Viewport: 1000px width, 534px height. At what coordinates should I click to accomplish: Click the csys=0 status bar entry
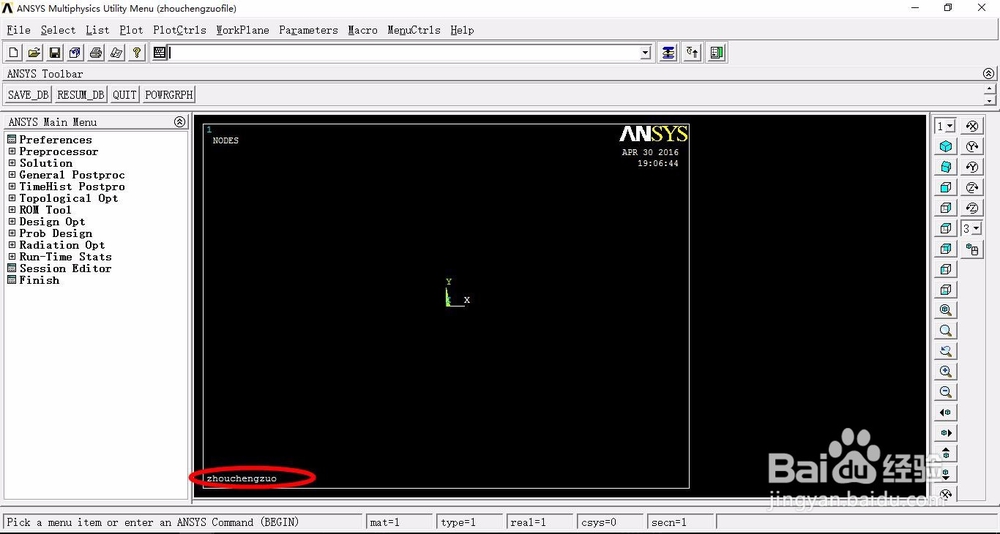(x=610, y=522)
